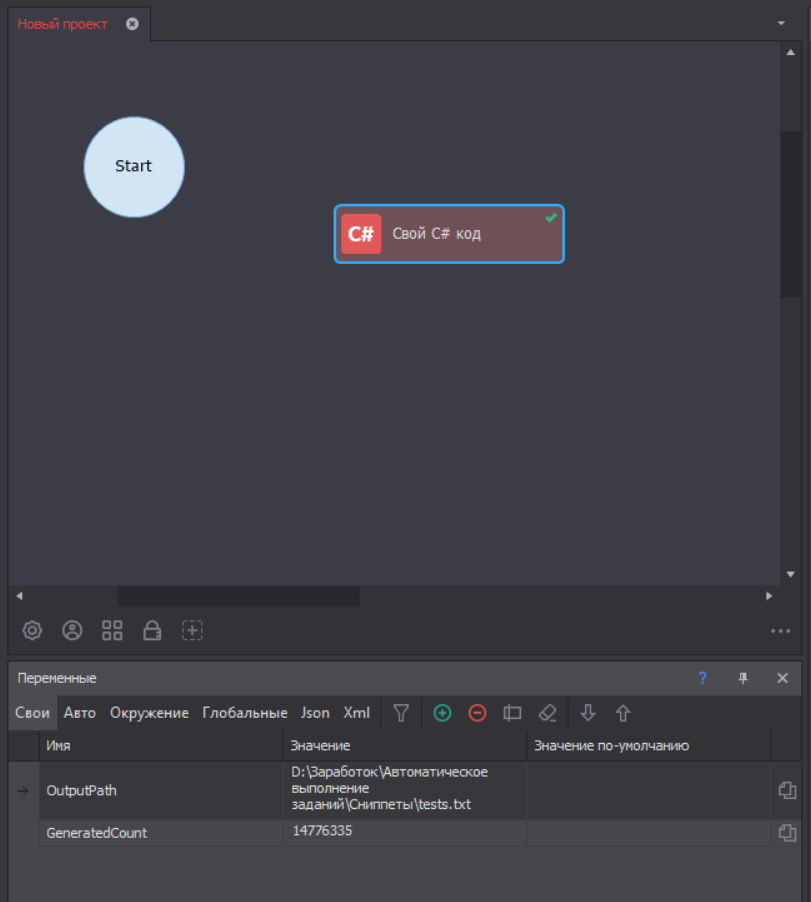Click the Start node
Viewport: 811px width, 902px height.
tap(134, 167)
